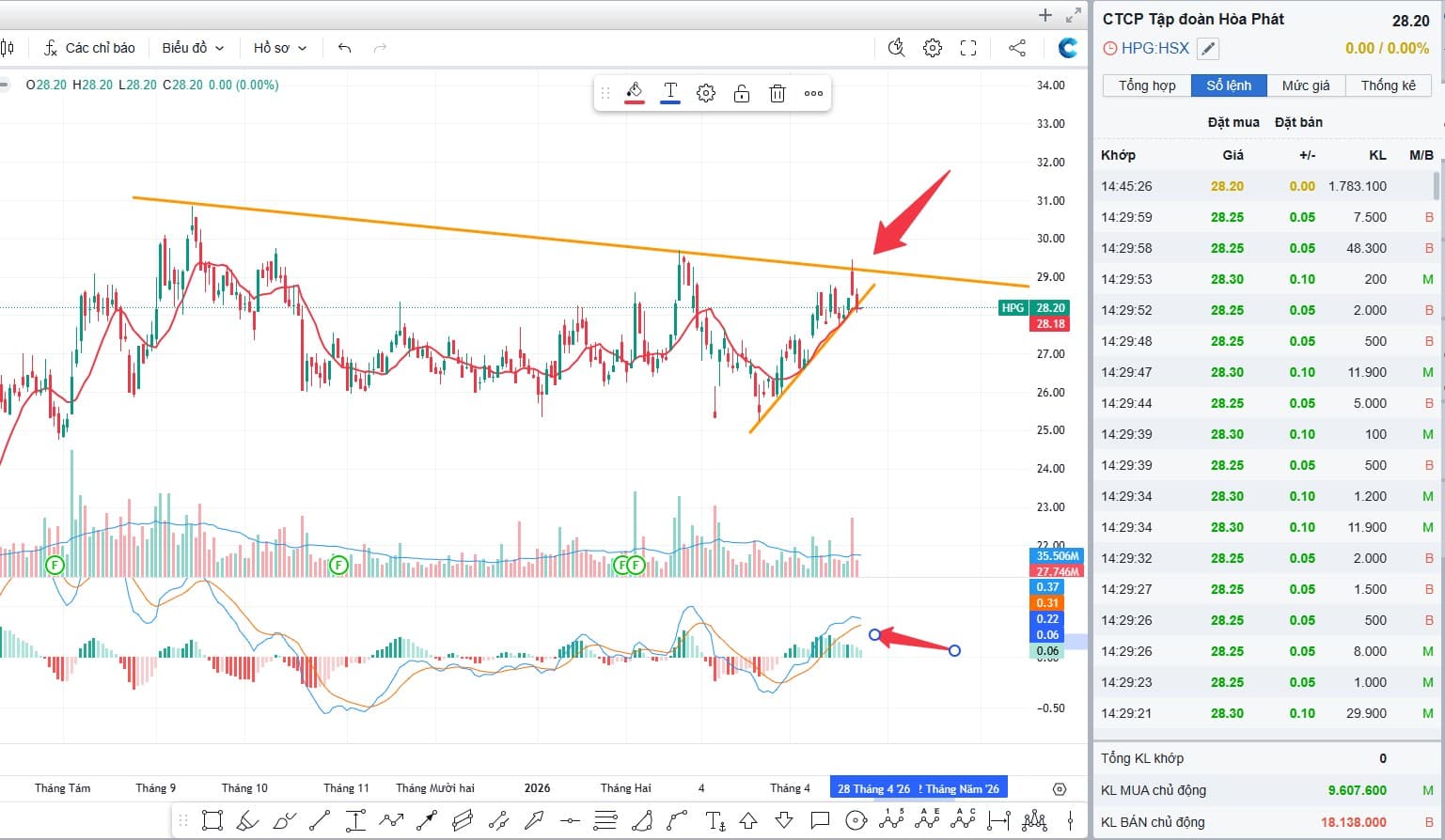
Task: Collapse the price legend toggle at top-left
Action: tap(5, 85)
